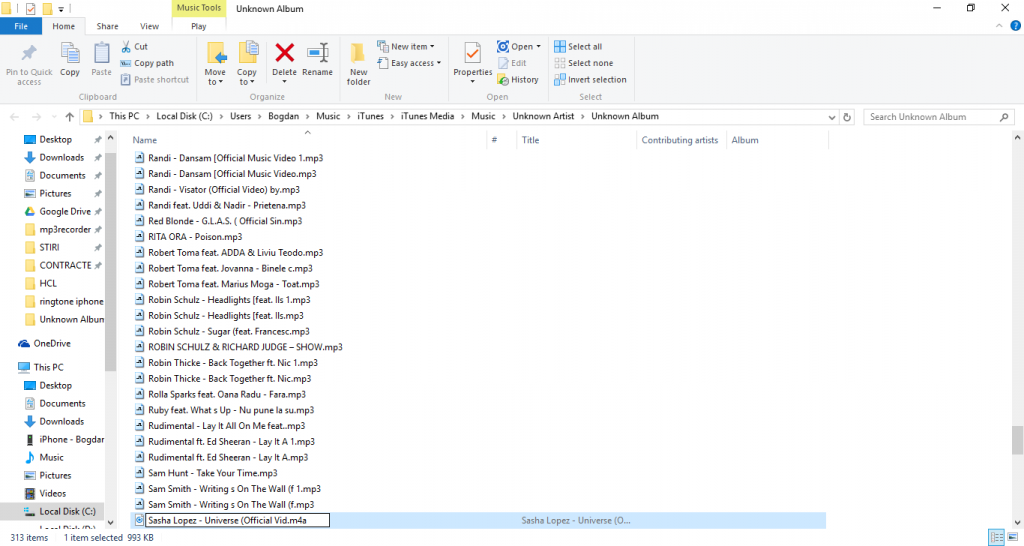Create a New folder from the ribbon
Image resolution: width=1024 pixels, height=546 pixels.
coord(358,64)
